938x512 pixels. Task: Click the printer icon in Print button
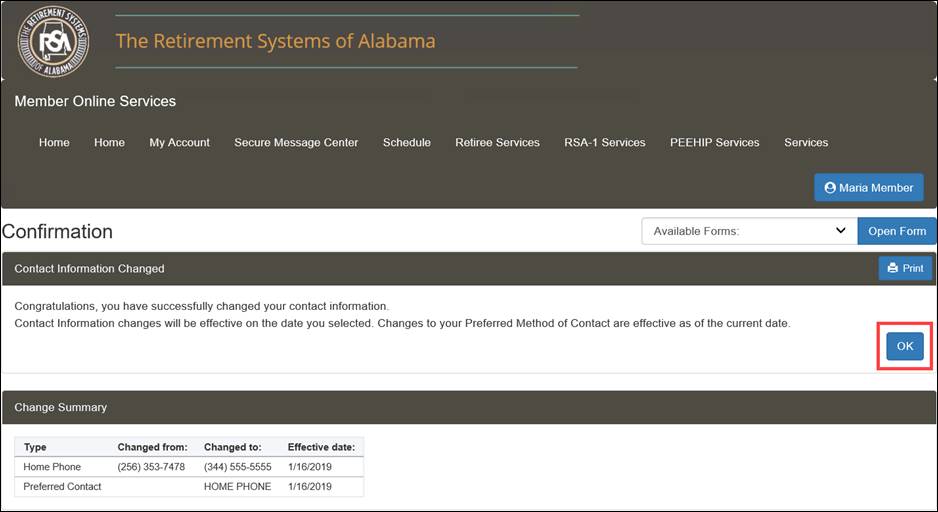(x=893, y=269)
